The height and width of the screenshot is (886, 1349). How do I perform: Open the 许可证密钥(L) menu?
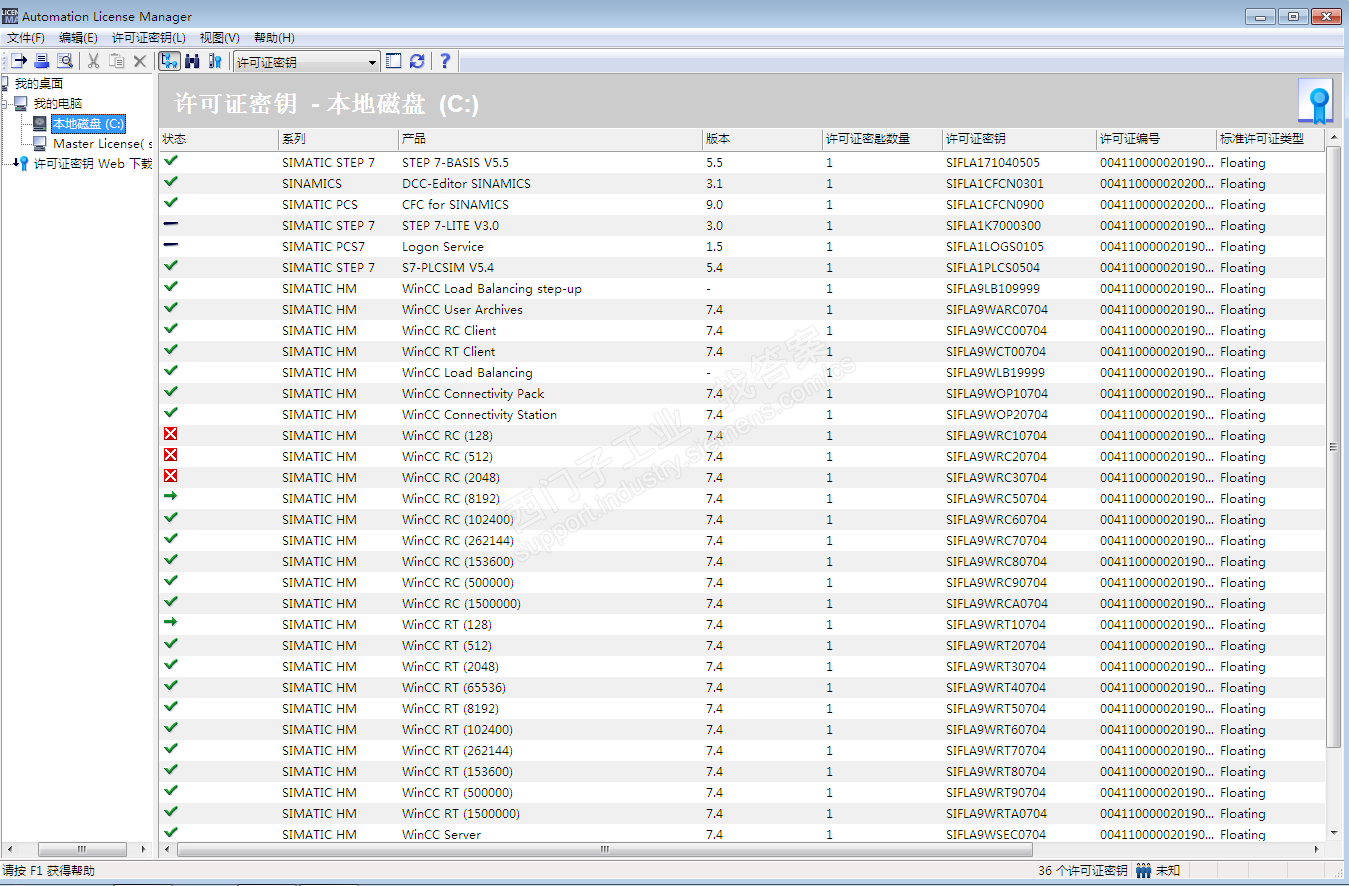pyautogui.click(x=149, y=38)
